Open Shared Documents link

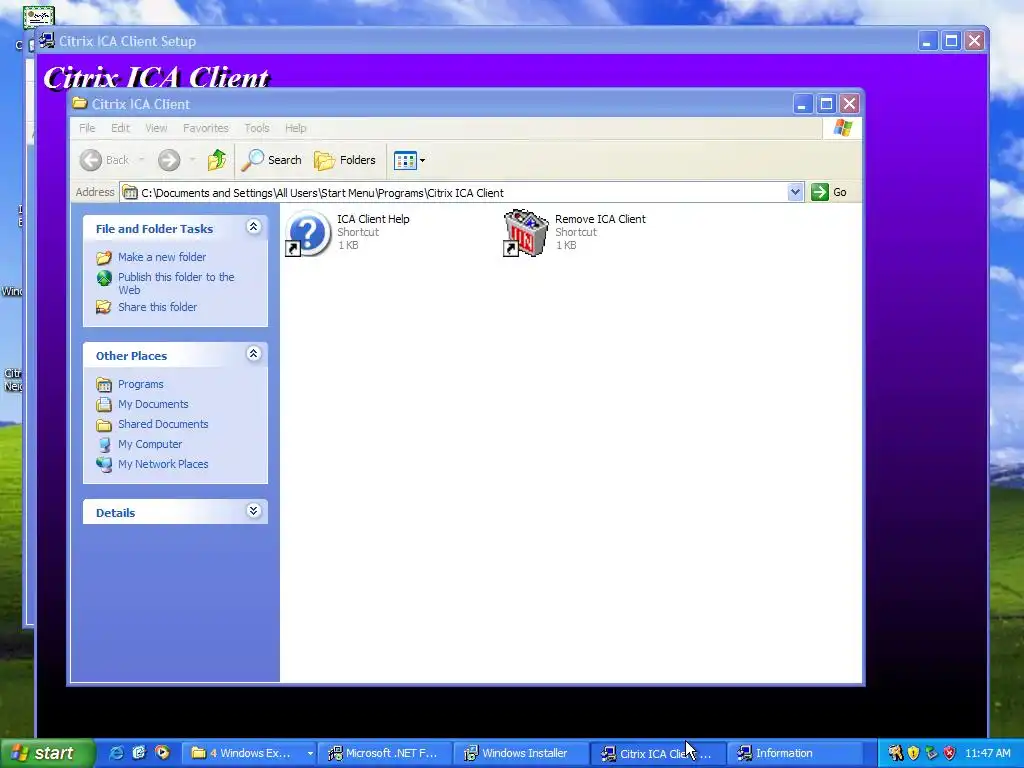163,424
